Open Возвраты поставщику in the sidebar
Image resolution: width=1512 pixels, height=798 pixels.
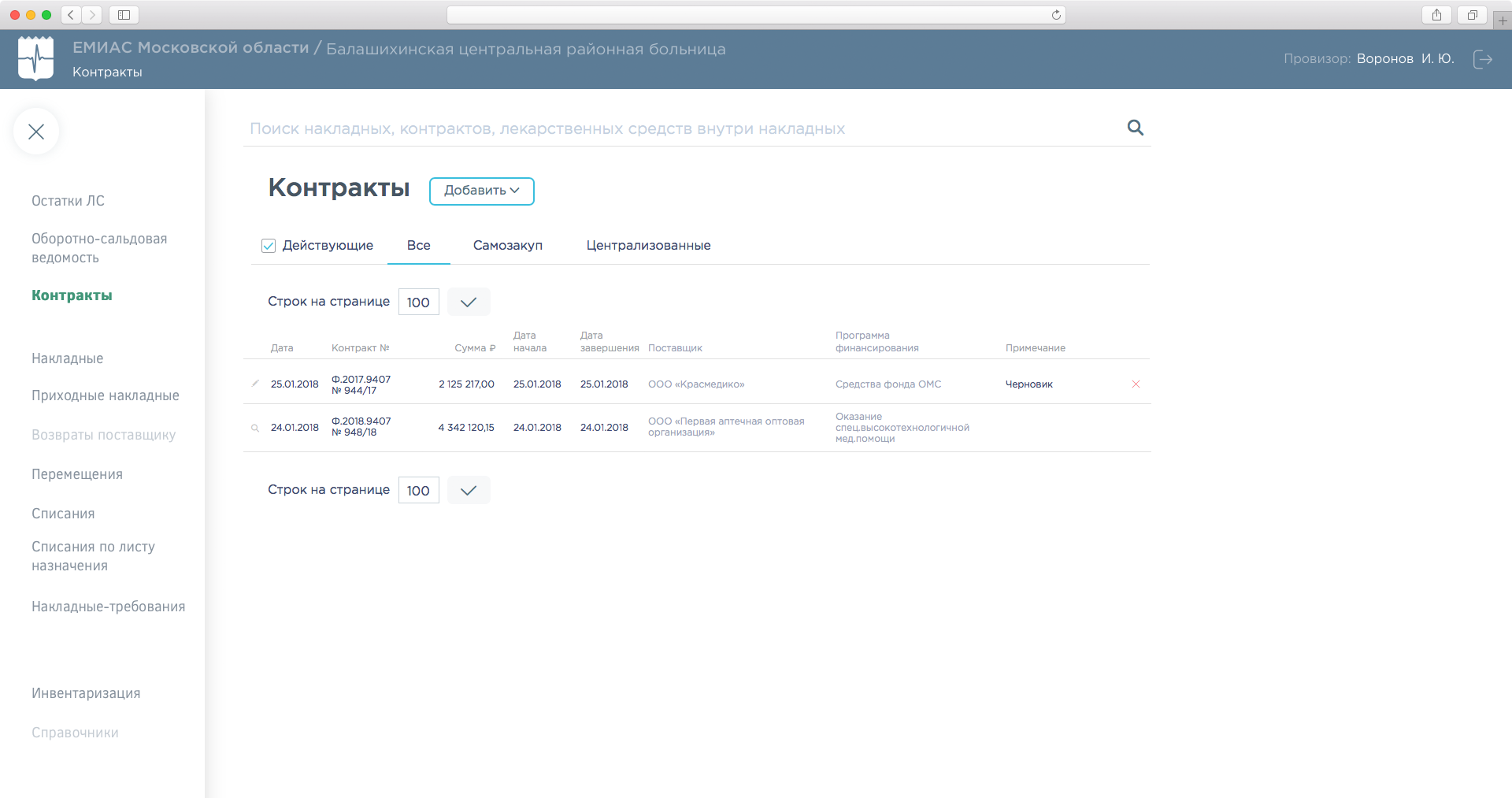click(104, 435)
